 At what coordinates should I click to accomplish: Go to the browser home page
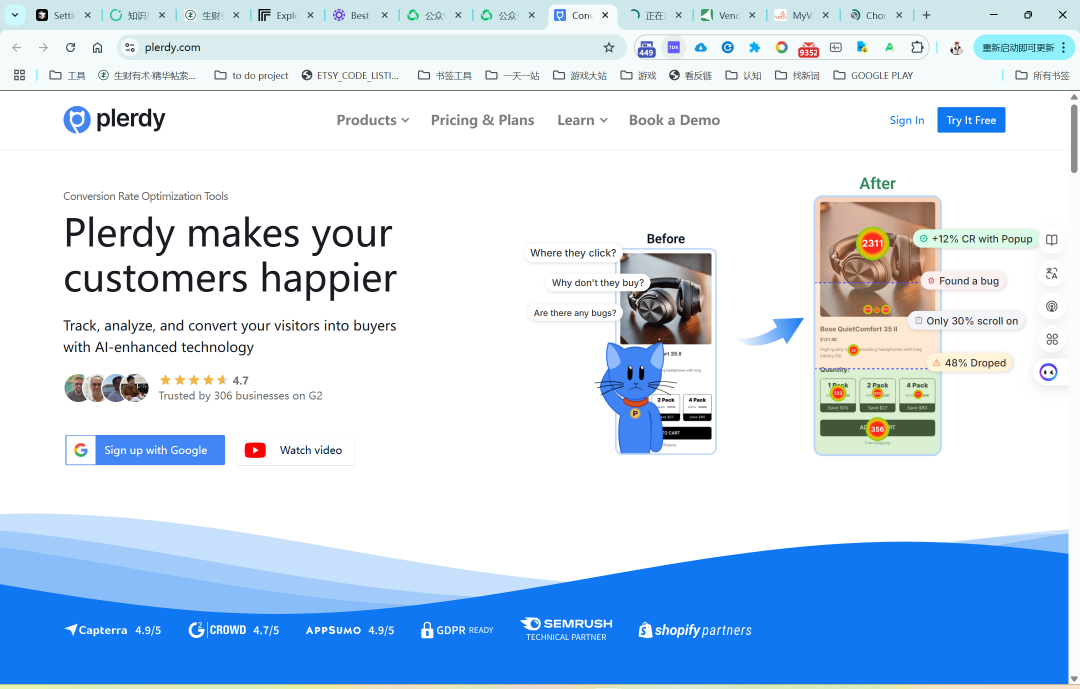point(97,48)
